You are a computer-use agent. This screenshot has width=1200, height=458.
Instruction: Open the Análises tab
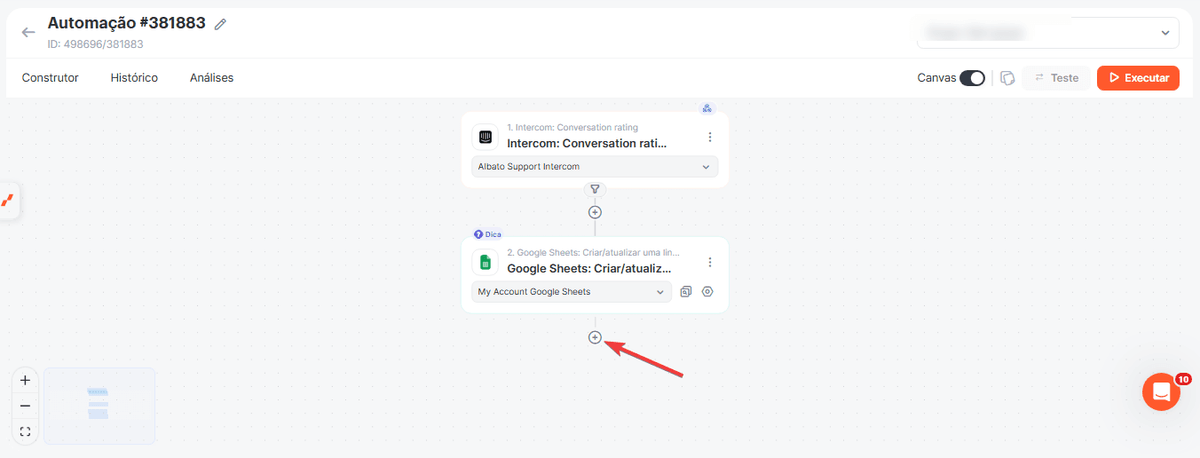pyautogui.click(x=212, y=77)
